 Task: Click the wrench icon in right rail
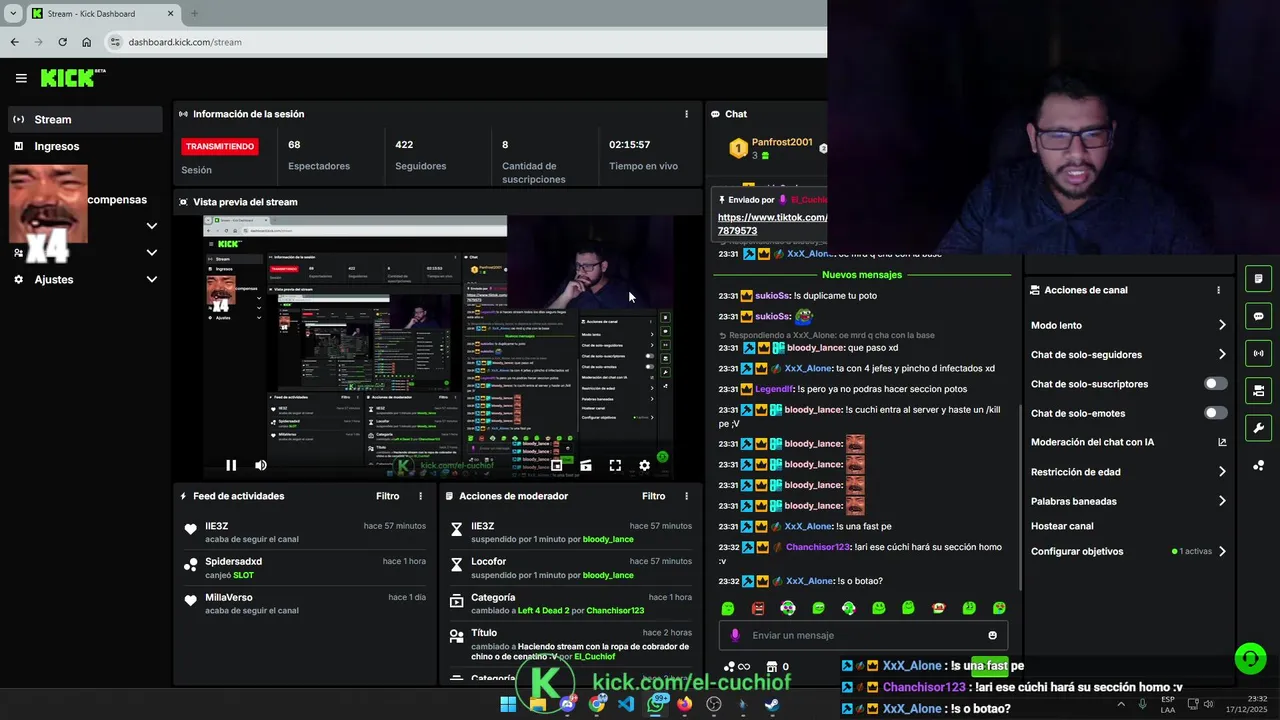click(x=1258, y=428)
